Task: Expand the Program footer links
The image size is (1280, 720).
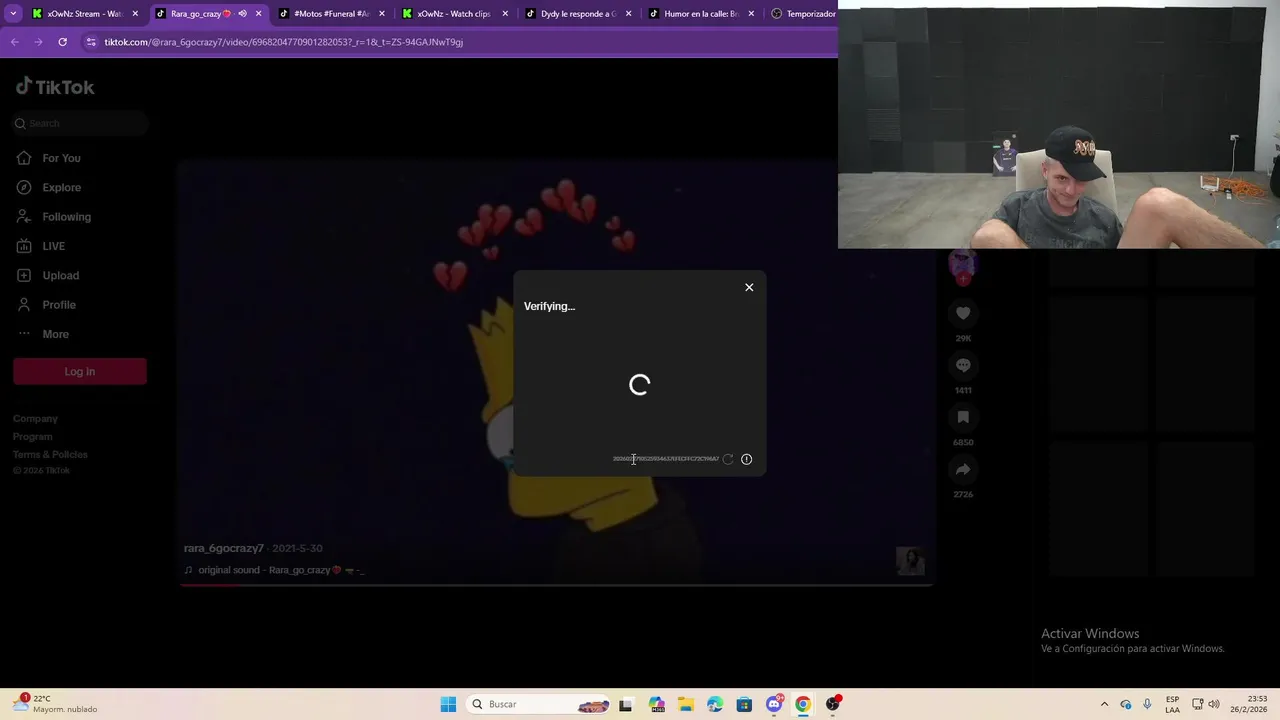Action: 32,436
